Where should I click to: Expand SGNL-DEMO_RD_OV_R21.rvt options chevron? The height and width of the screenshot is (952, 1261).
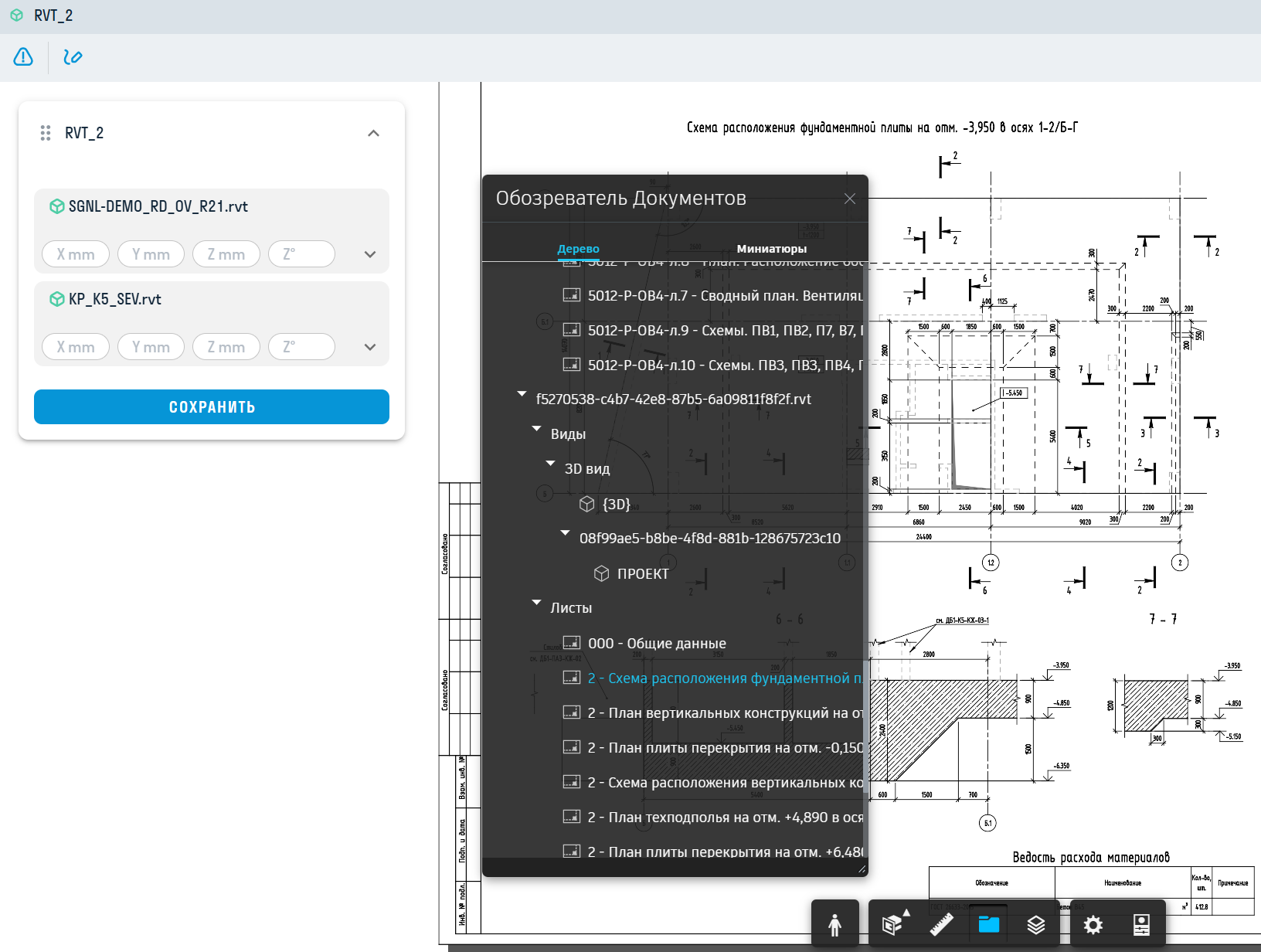(x=370, y=254)
